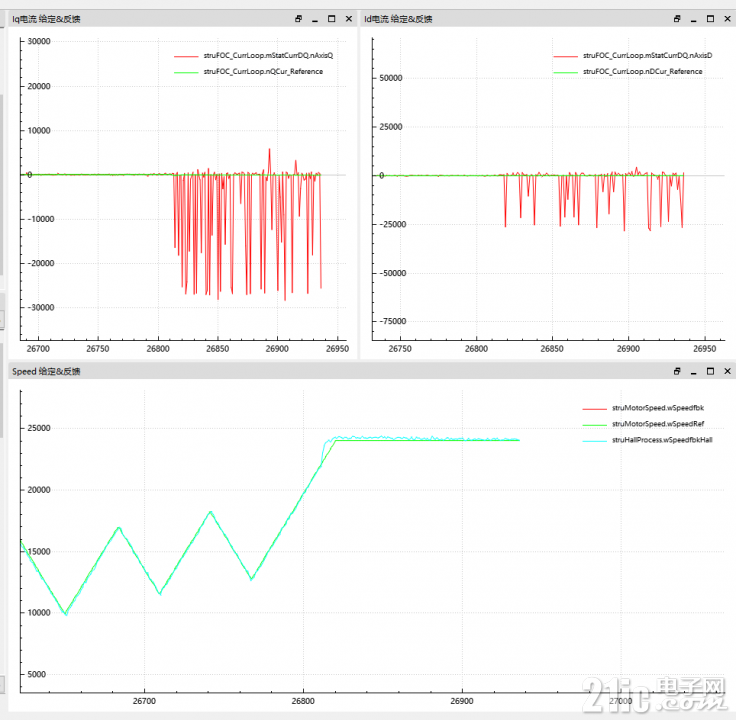Maximize the Id current chart panel
Image resolution: width=736 pixels, height=720 pixels.
710,19
